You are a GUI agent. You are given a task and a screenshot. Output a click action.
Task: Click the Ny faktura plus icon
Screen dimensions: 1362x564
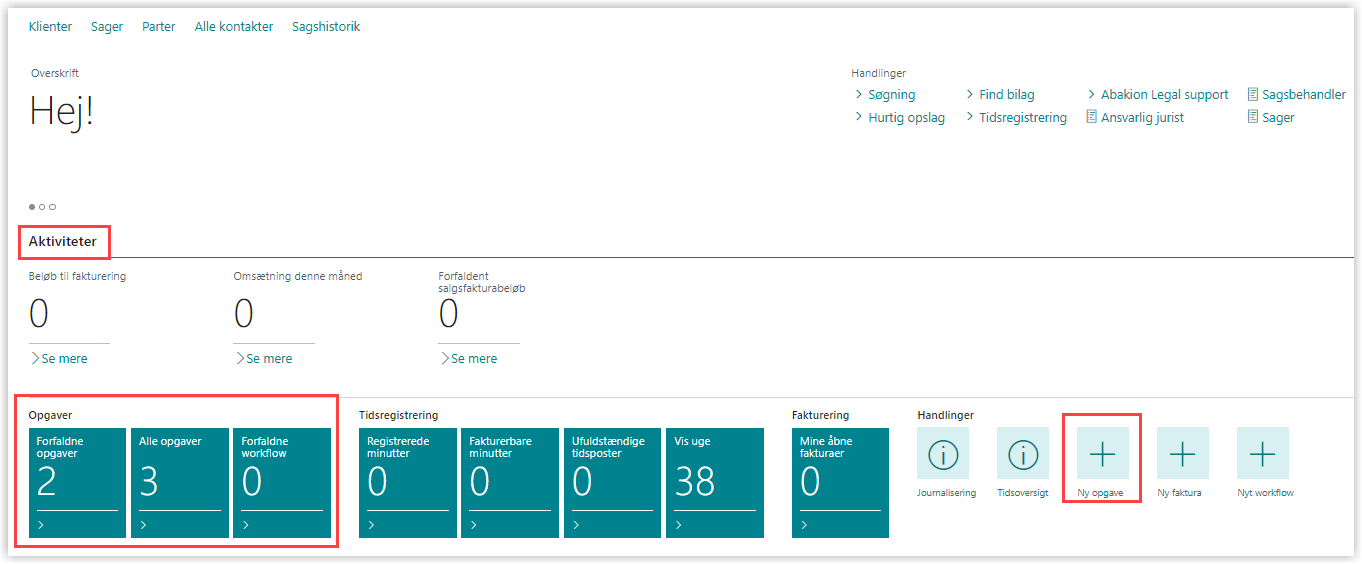pos(1182,454)
